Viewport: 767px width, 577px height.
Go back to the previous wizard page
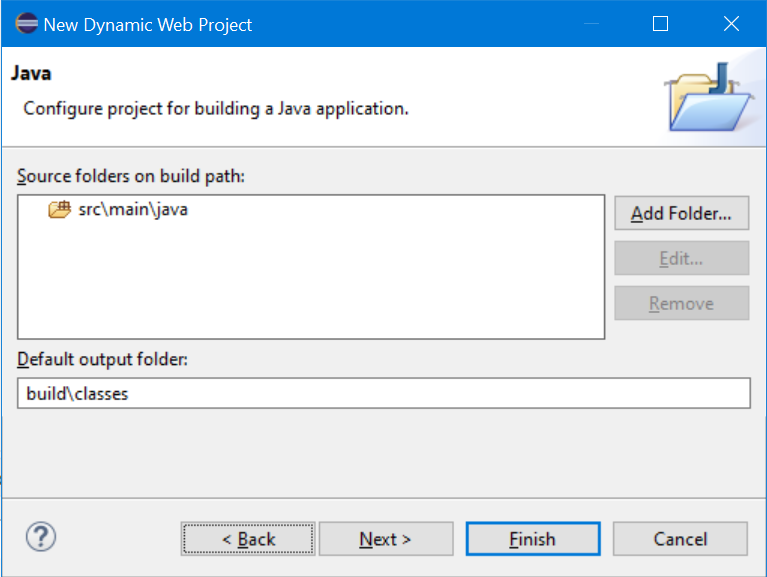pyautogui.click(x=248, y=539)
